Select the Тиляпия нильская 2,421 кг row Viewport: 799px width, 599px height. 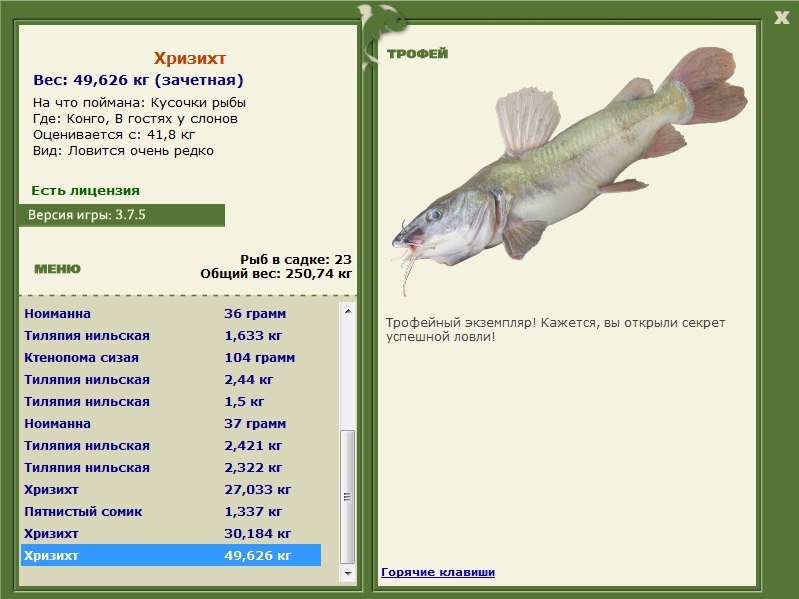[x=171, y=446]
